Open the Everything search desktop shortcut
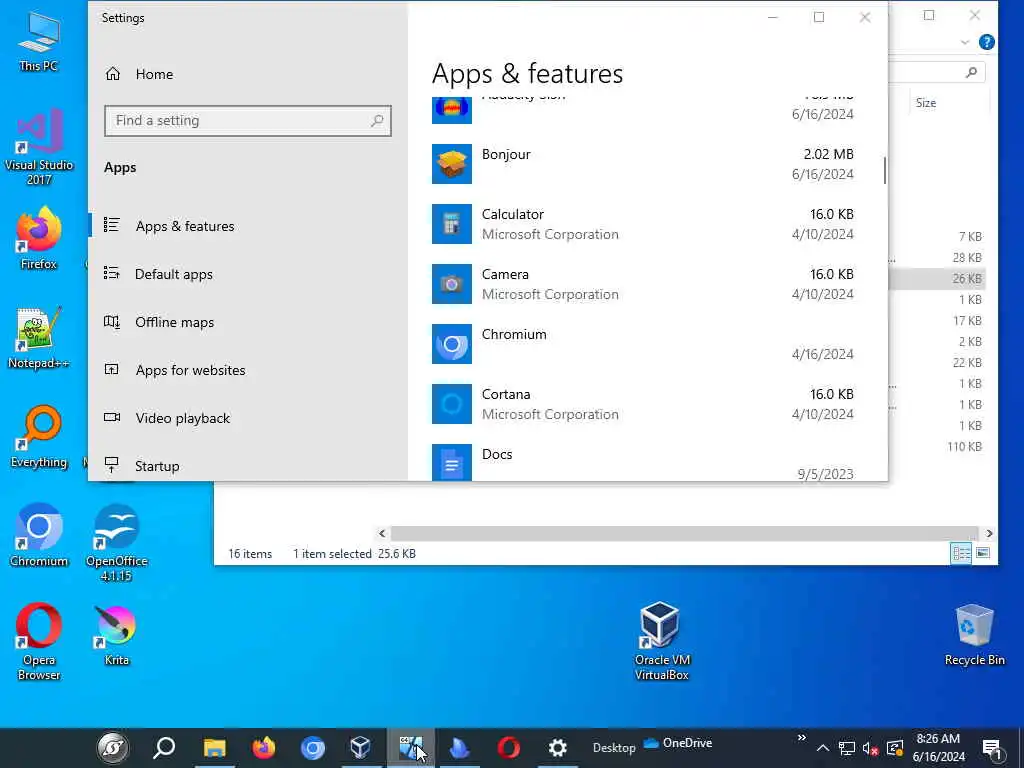 click(x=39, y=436)
